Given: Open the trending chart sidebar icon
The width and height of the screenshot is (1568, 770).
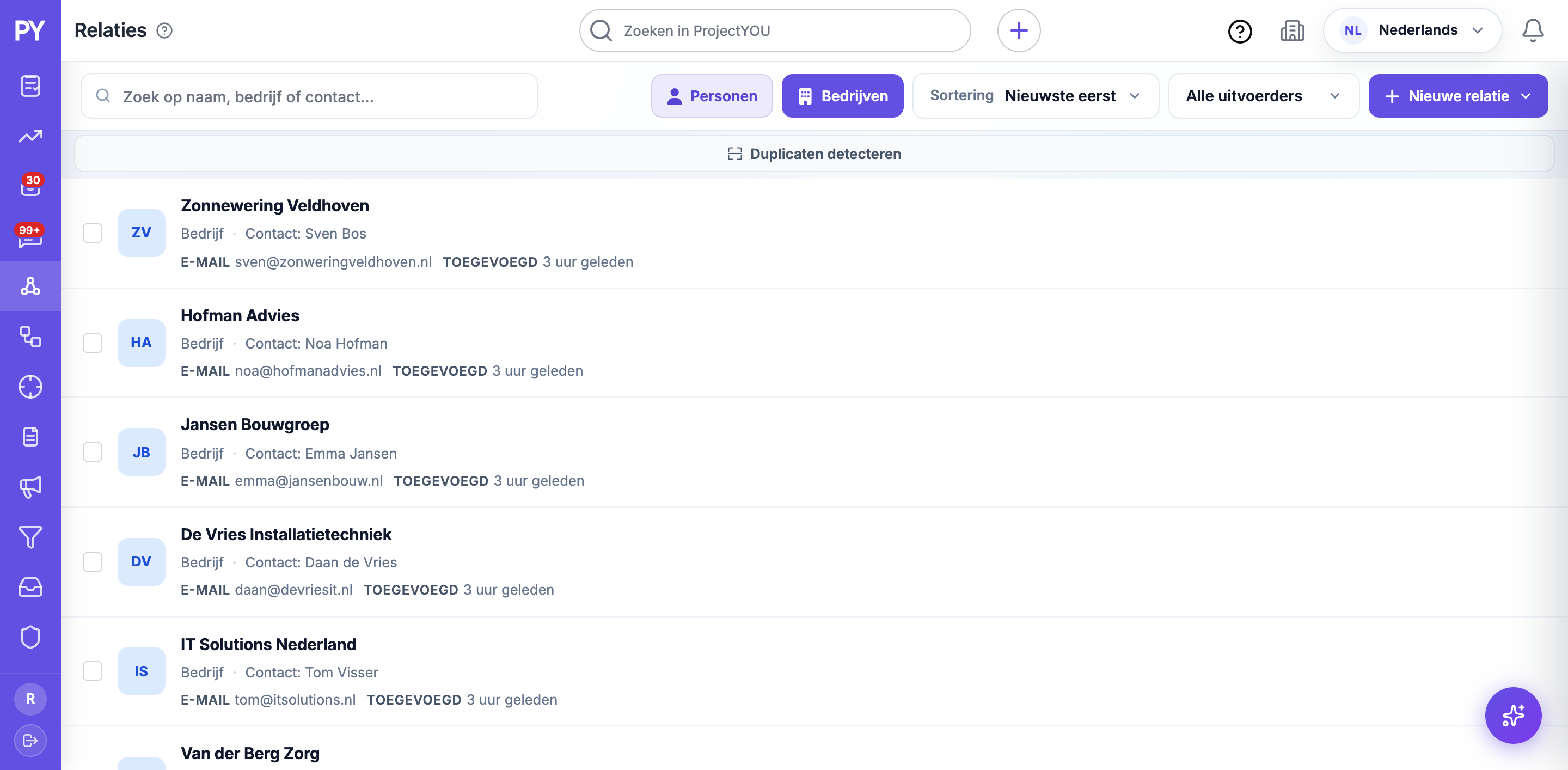Looking at the screenshot, I should coord(30,136).
